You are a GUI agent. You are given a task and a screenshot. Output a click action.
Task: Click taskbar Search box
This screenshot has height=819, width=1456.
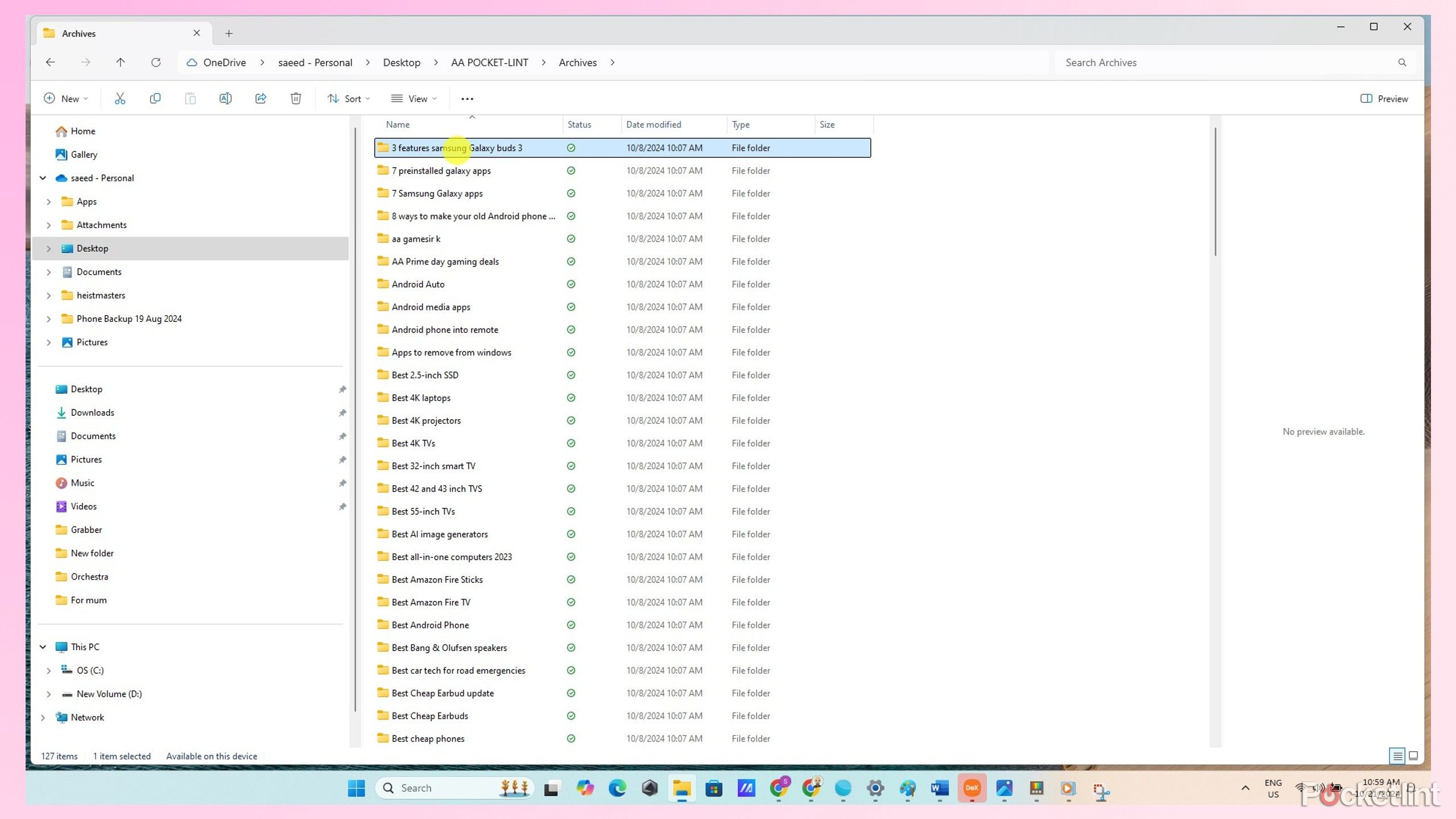[x=455, y=788]
